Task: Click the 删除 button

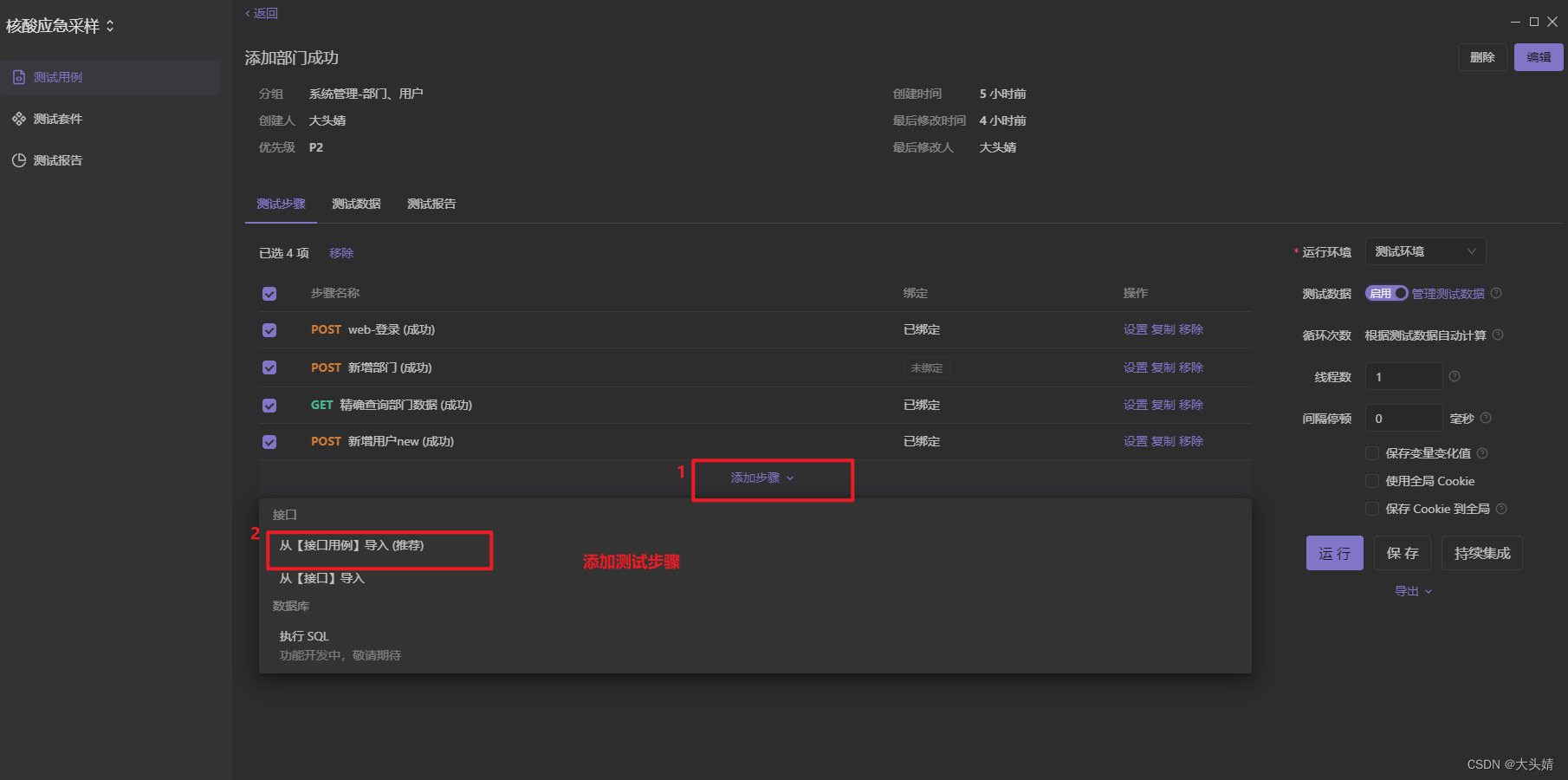Action: point(1482,57)
